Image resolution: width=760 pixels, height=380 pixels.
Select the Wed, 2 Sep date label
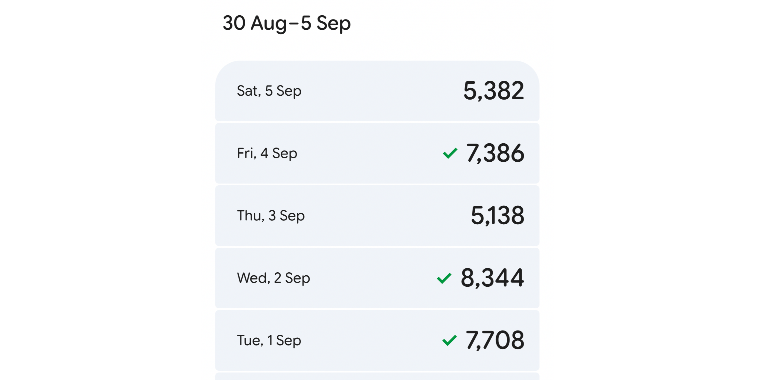click(273, 278)
